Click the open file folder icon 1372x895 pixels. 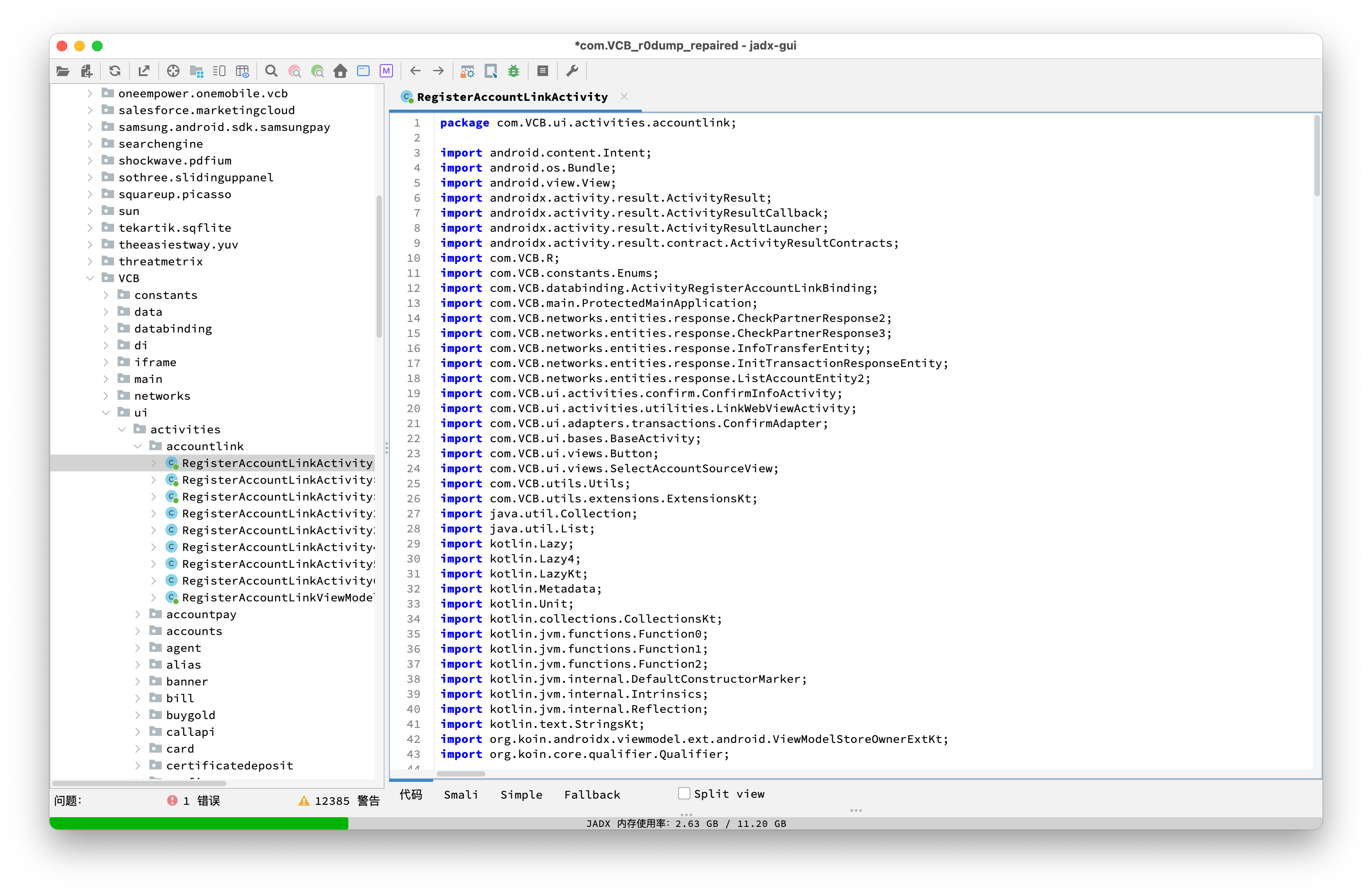pos(63,71)
